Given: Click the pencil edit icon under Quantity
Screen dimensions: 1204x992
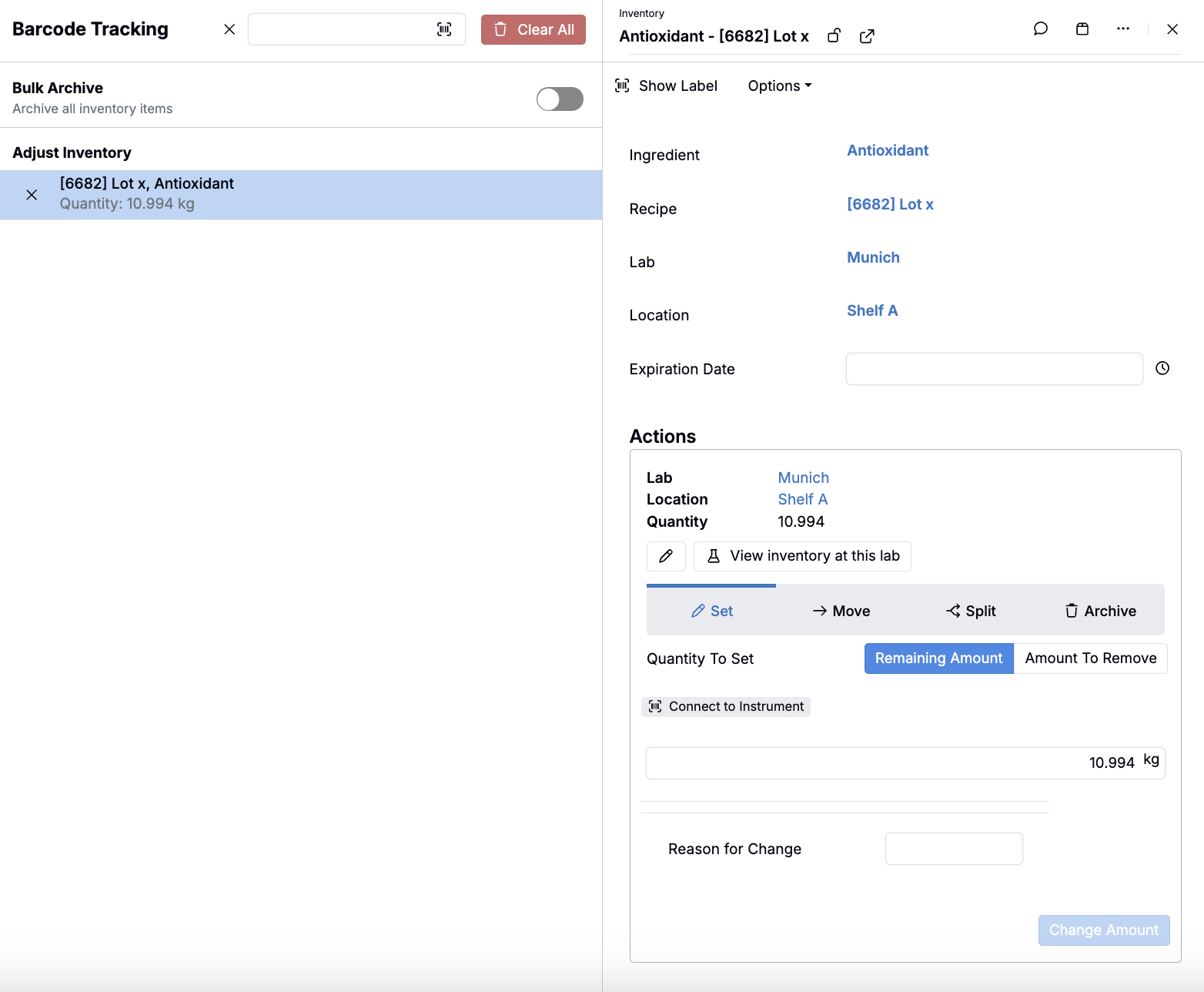Looking at the screenshot, I should click(666, 556).
